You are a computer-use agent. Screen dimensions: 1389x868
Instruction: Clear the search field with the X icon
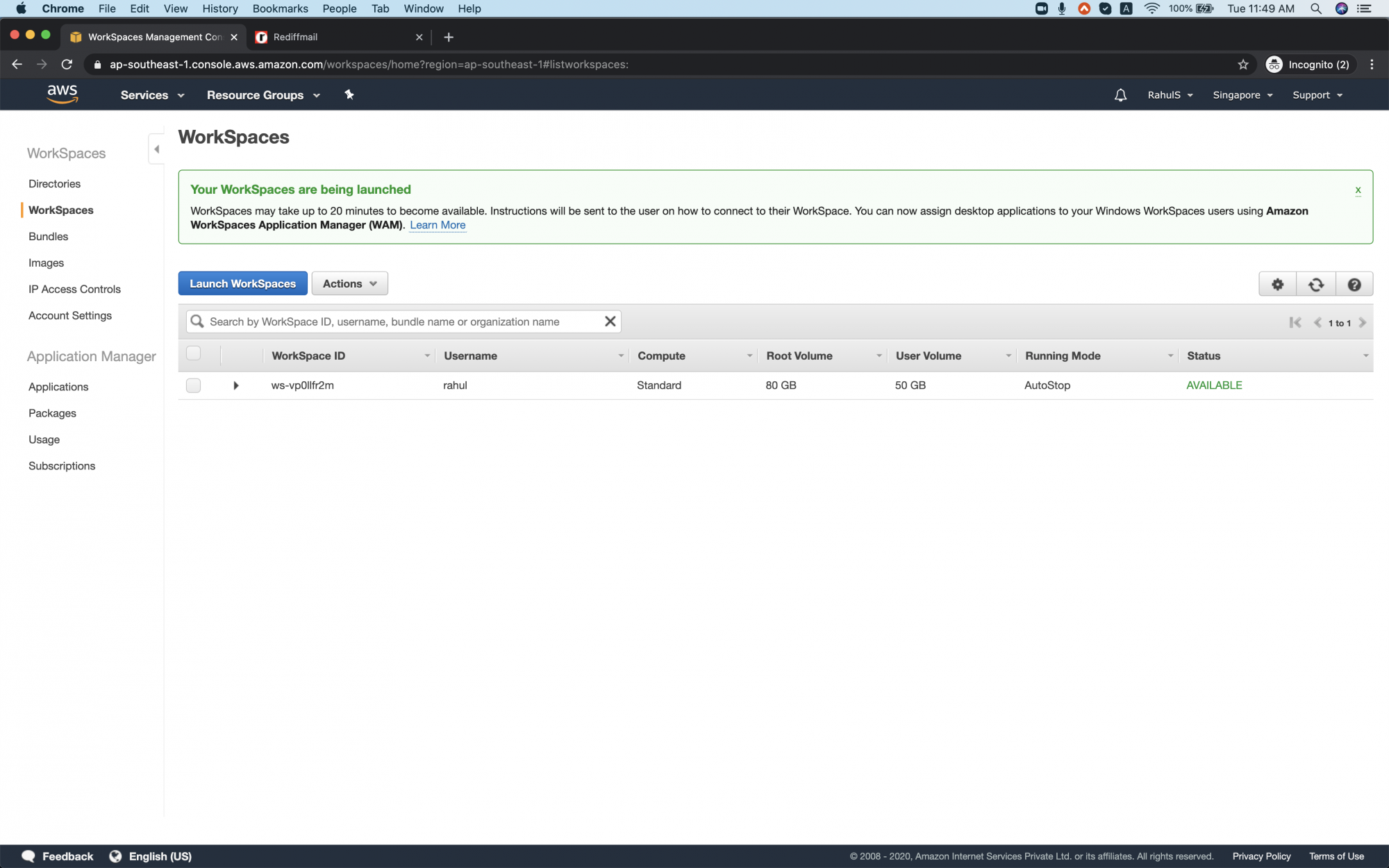coord(610,321)
